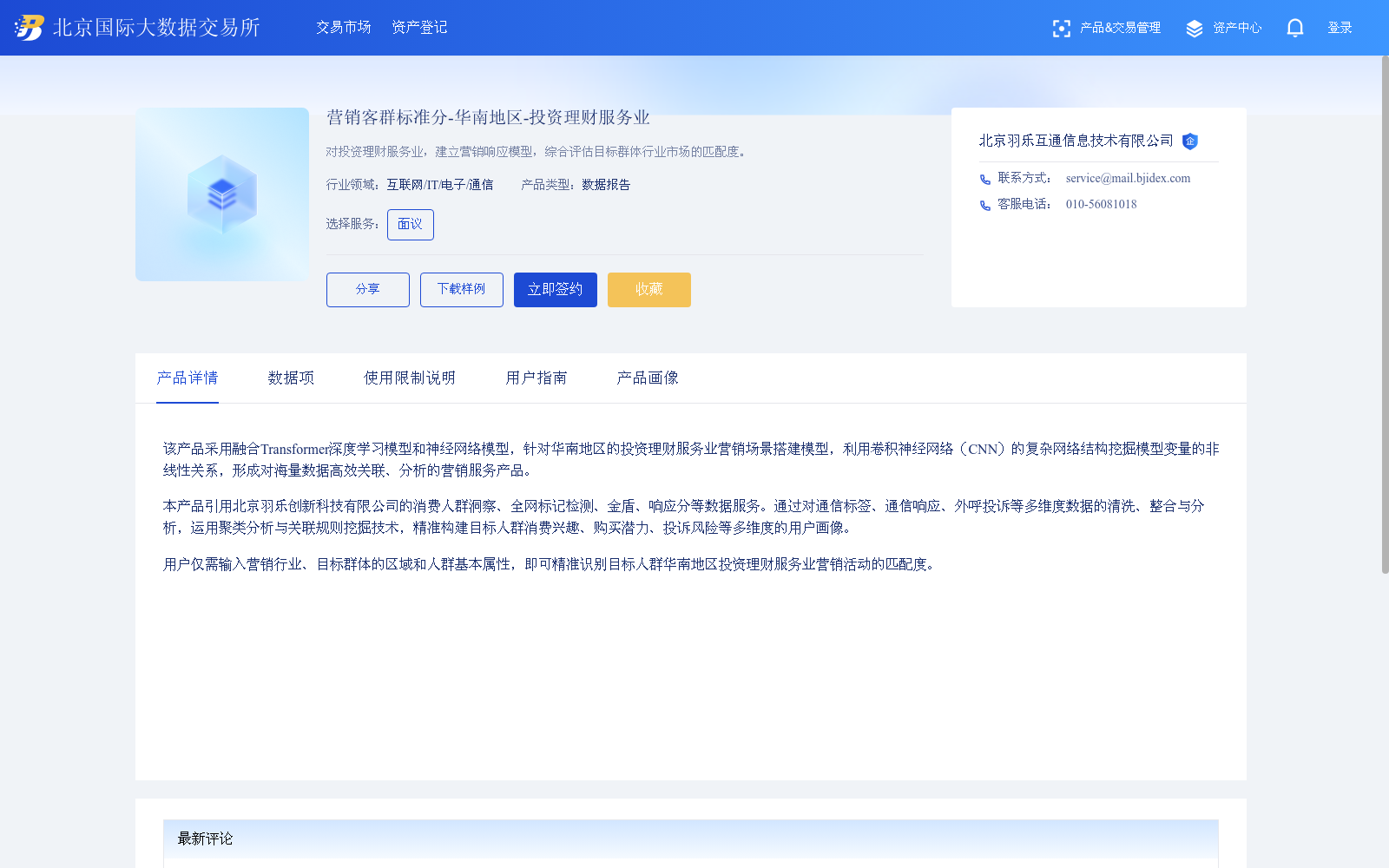Switch to the 使用限制说明 tab
Image resolution: width=1389 pixels, height=868 pixels.
click(x=410, y=378)
